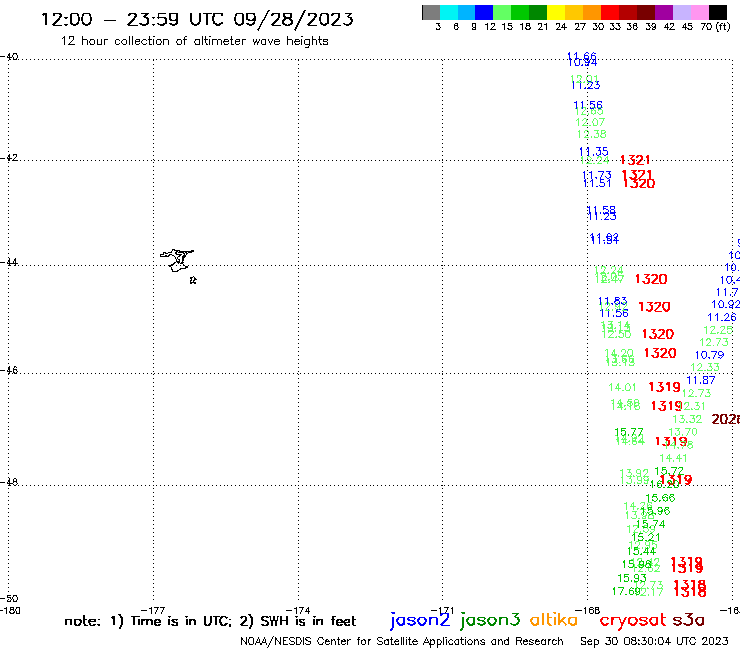Click the blue wave height value '11.87'

pos(701,380)
